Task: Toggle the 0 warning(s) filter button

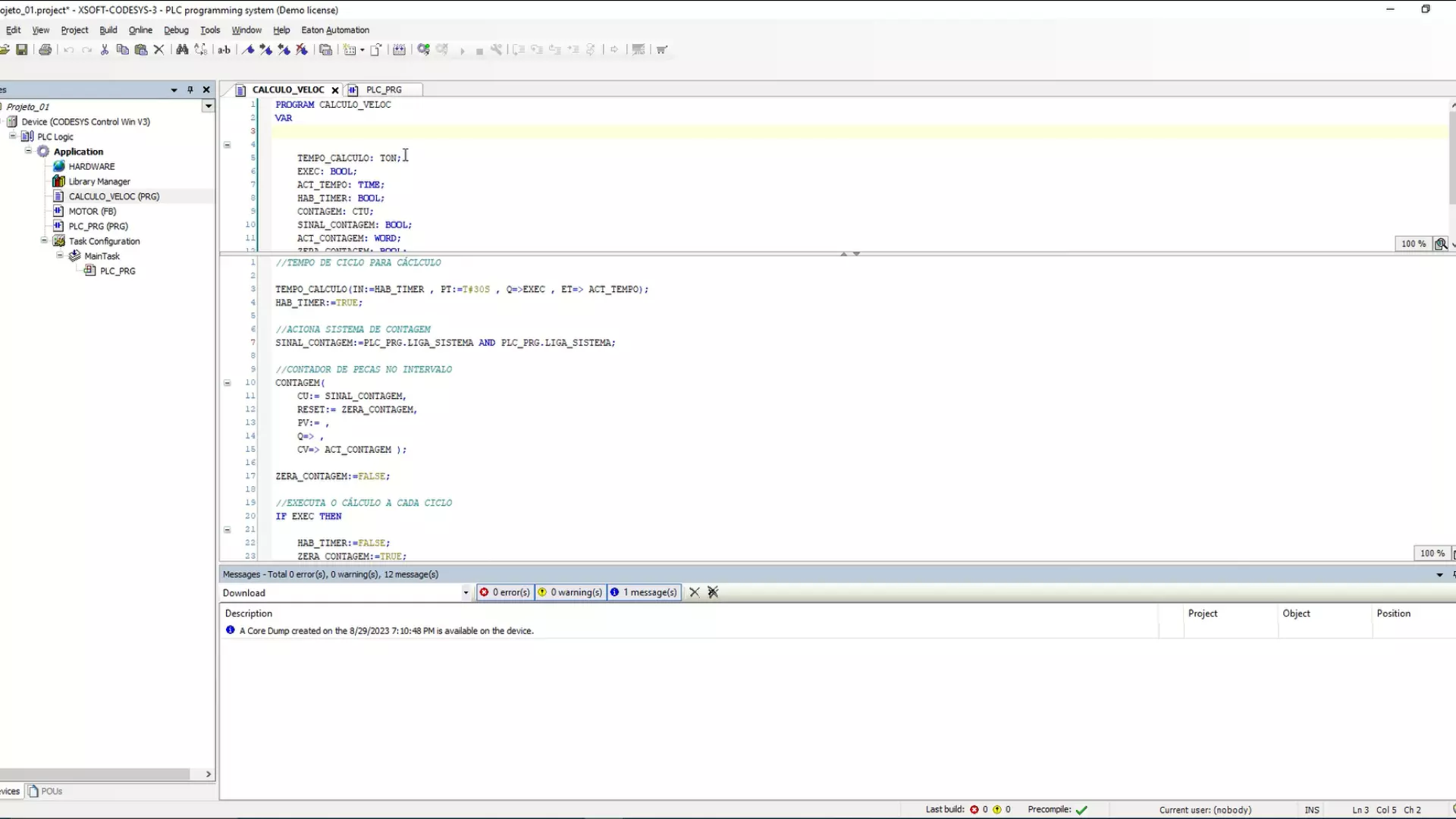Action: (570, 592)
